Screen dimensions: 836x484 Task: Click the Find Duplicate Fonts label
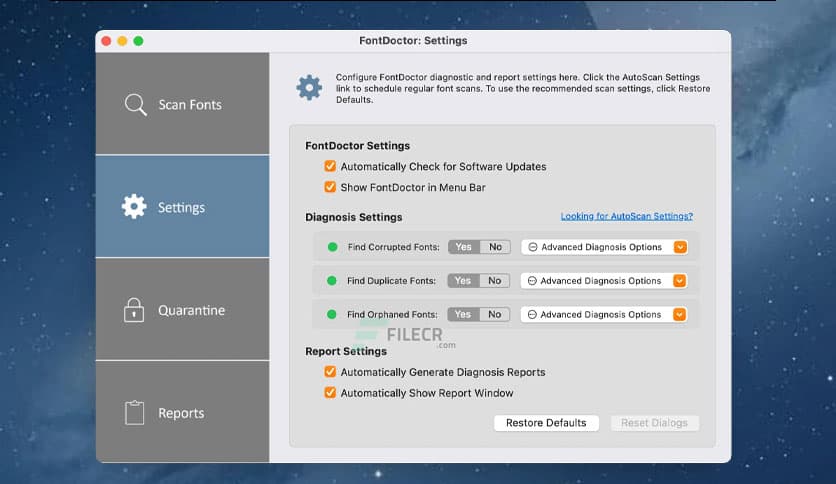(391, 280)
